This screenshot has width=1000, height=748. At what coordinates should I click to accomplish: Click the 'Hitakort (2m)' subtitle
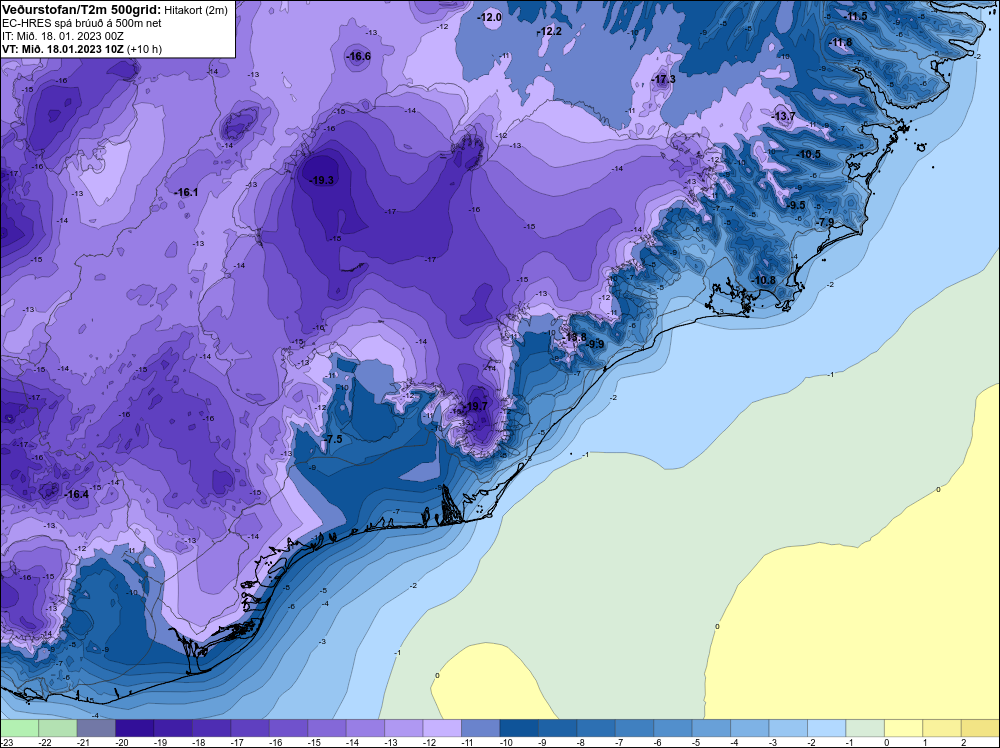coord(196,10)
